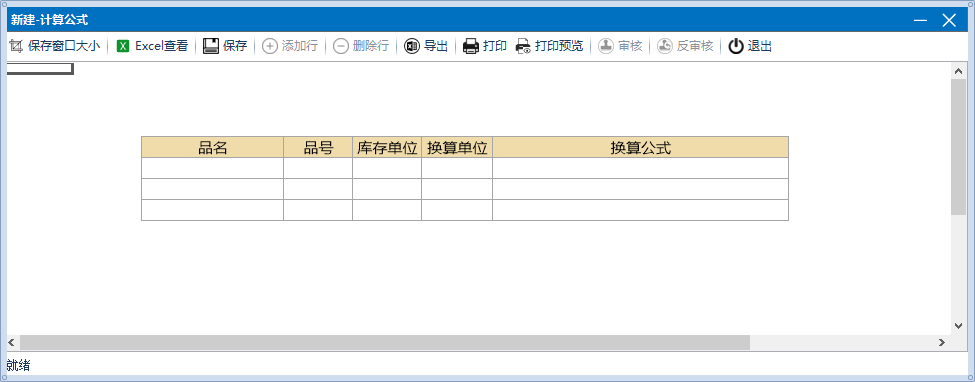Click the horizontal scrollbar right arrow
The image size is (975, 382).
point(942,342)
